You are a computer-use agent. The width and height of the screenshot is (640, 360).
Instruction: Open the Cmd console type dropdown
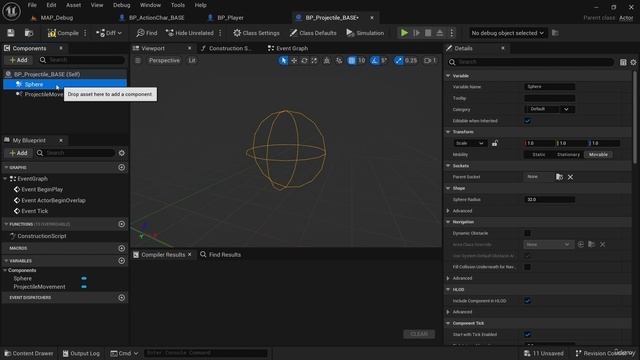[124, 353]
